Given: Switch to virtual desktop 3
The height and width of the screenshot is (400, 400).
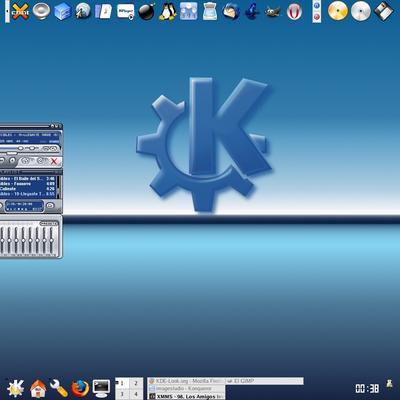Looking at the screenshot, I should (x=122, y=394).
